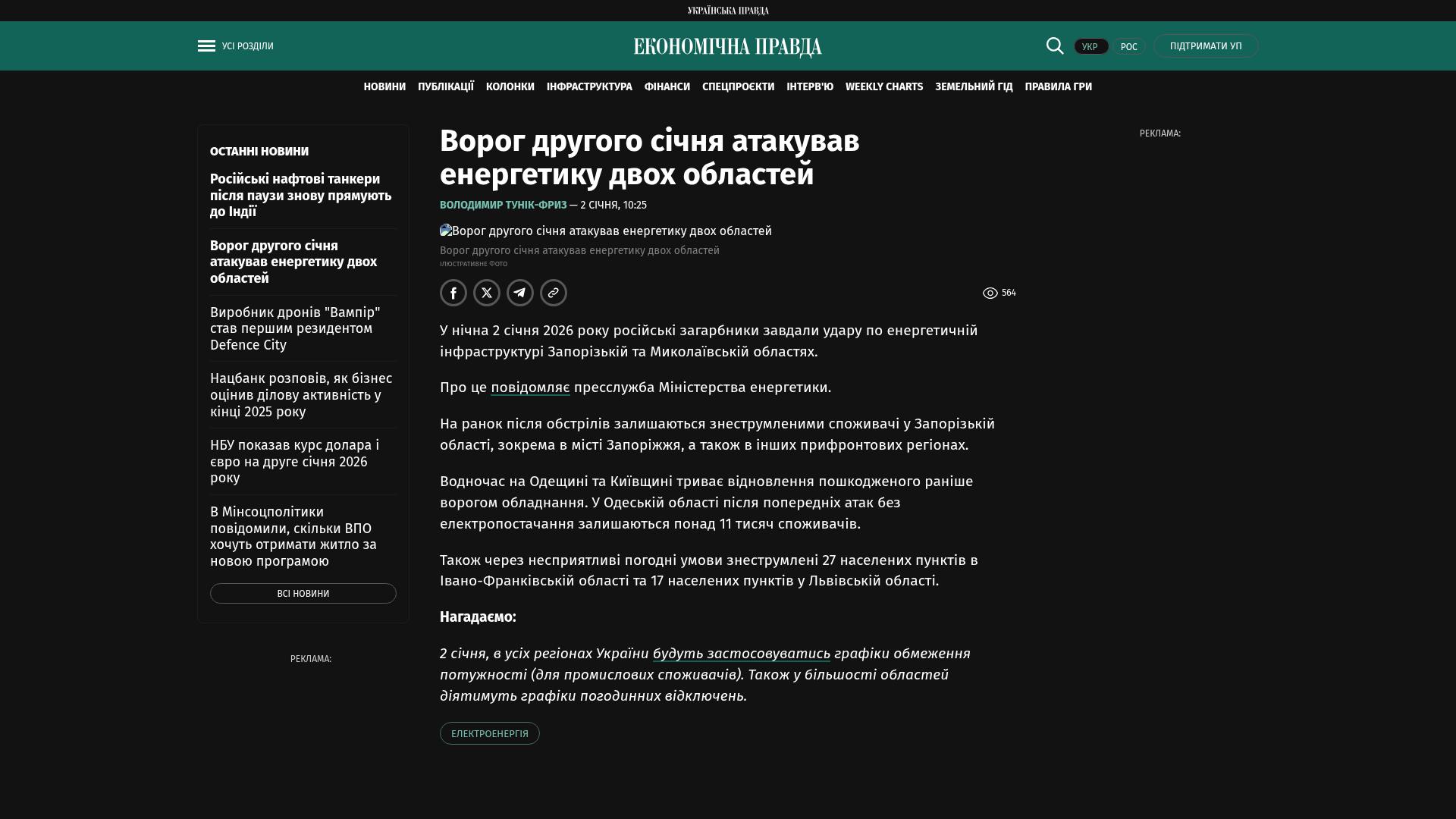Select the Електроенергія tag

tap(490, 734)
